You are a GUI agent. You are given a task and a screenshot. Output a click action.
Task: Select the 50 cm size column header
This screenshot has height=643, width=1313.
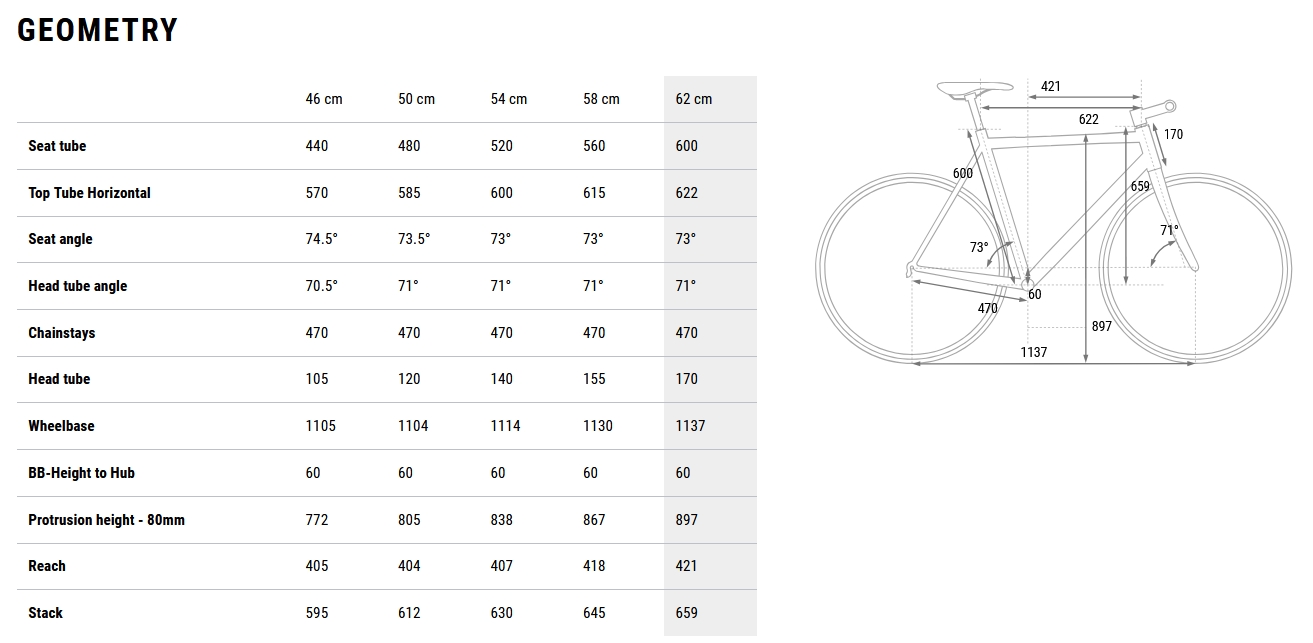coord(416,99)
